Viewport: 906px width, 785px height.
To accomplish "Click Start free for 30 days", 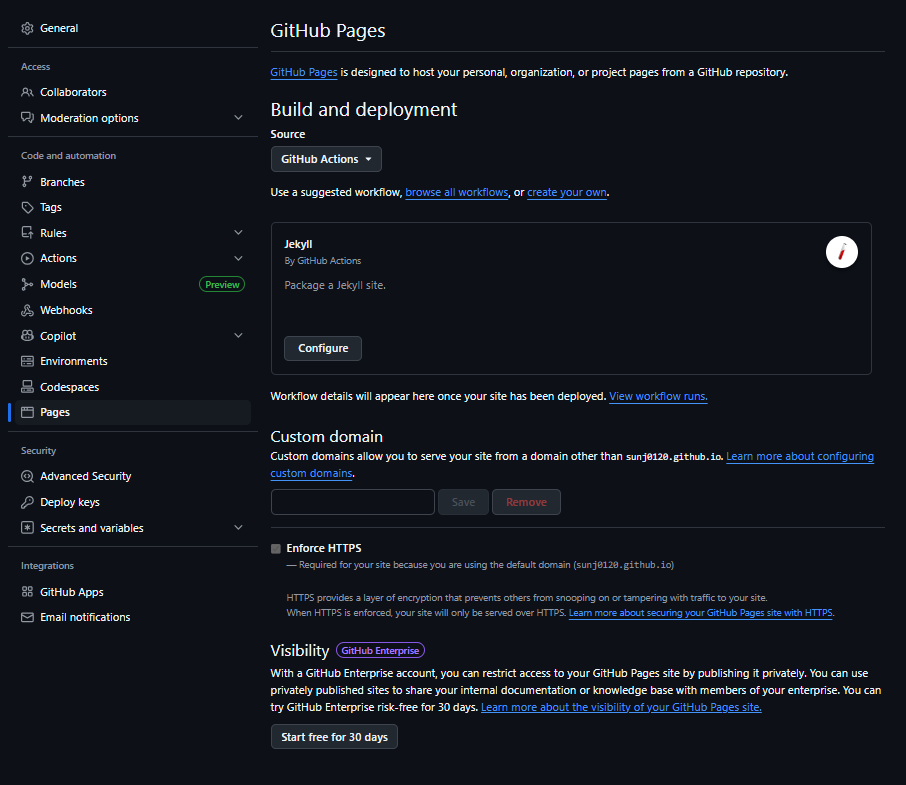I will (334, 737).
